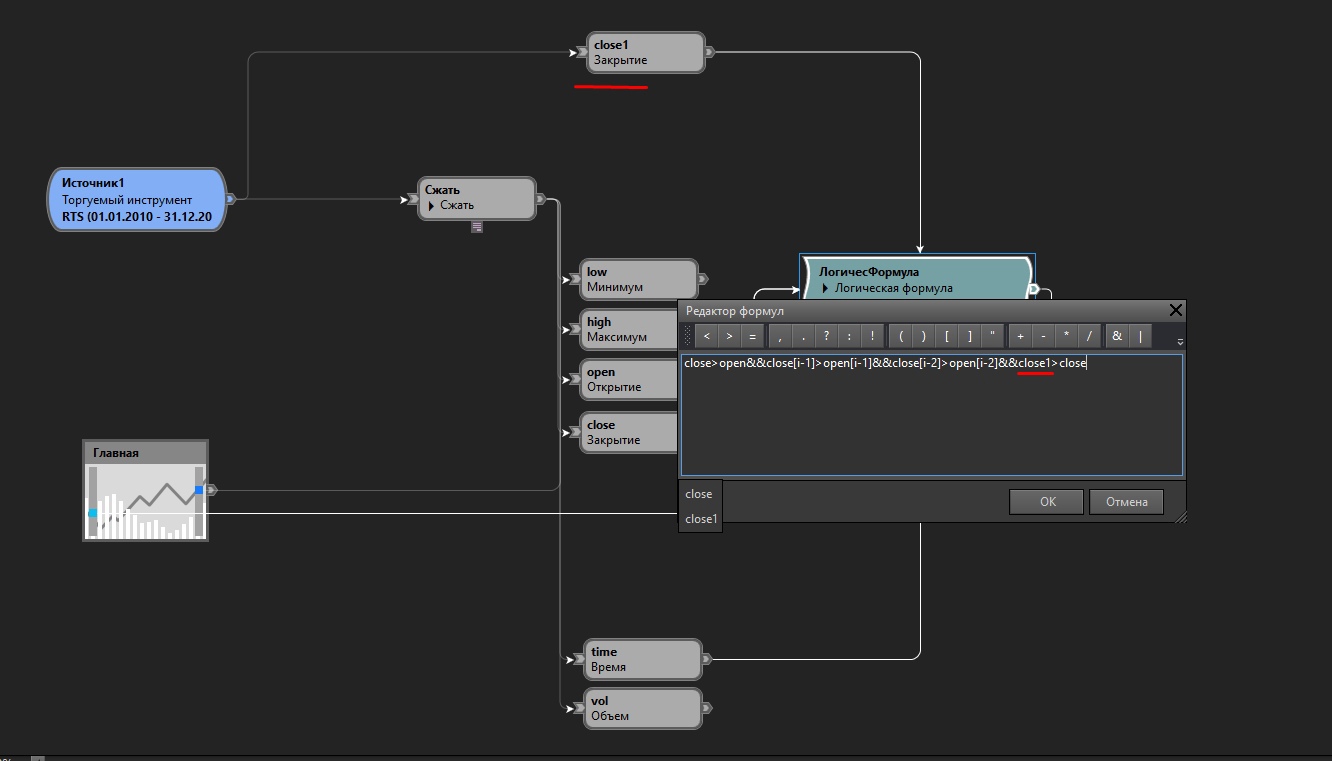Click the input connector of open block
Viewport: 1332px width, 761px height.
pos(574,380)
